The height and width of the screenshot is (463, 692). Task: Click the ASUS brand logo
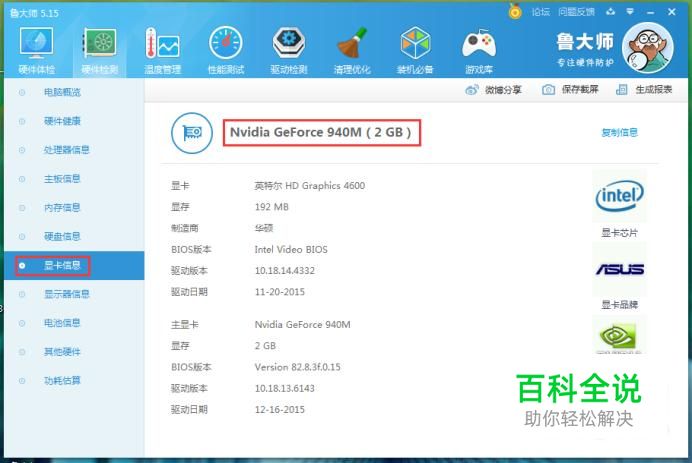point(620,269)
